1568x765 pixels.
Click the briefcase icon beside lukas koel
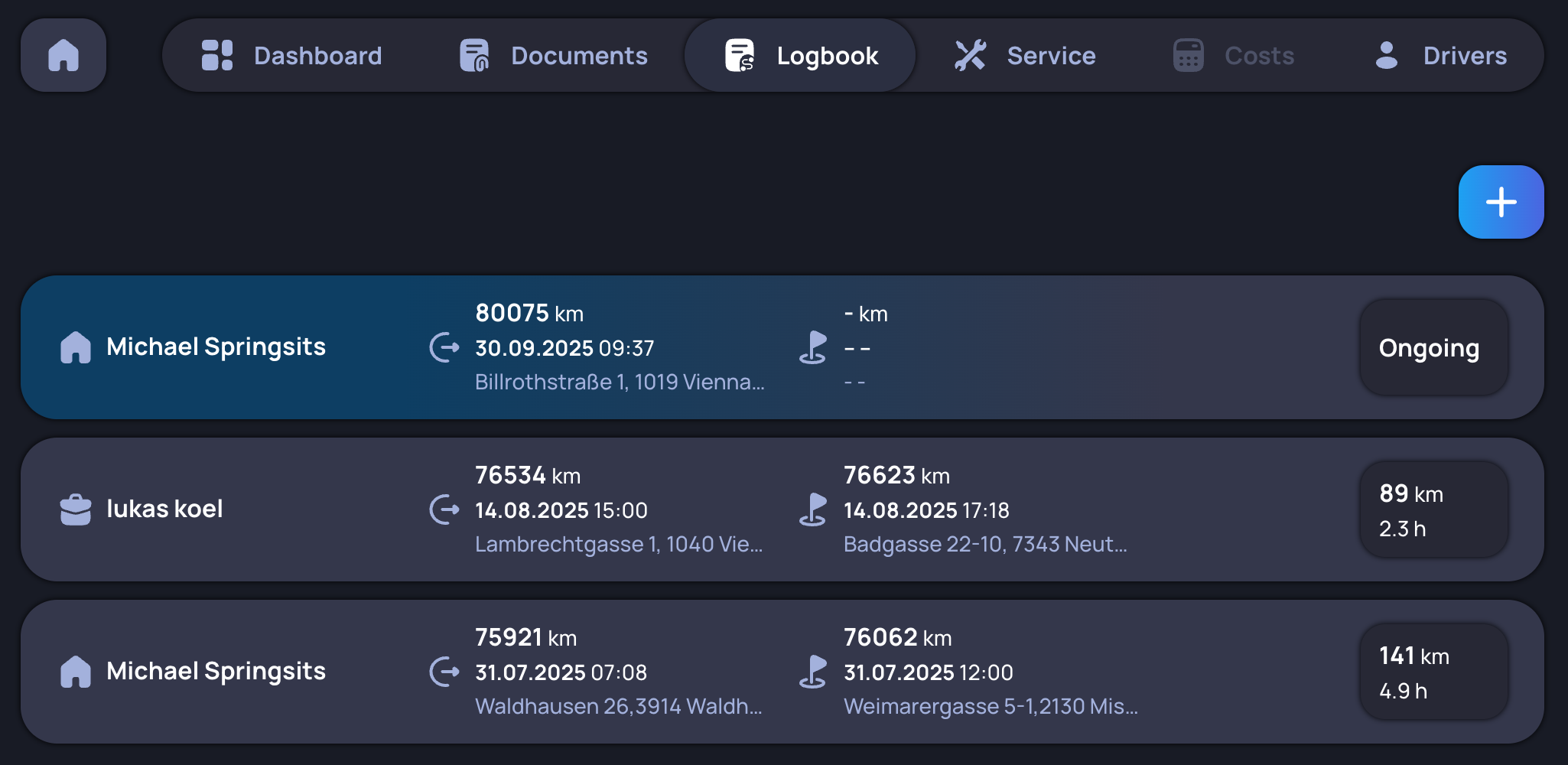(x=76, y=509)
